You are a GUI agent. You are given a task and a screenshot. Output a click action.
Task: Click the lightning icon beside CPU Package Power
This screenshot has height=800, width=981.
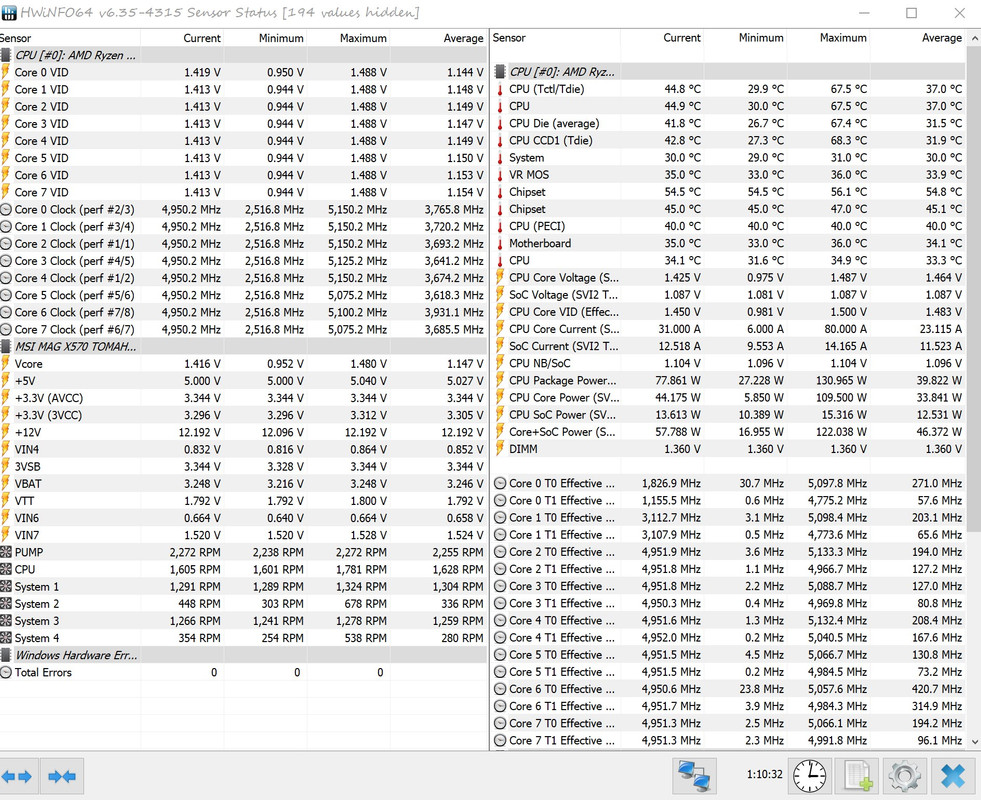[x=500, y=380]
